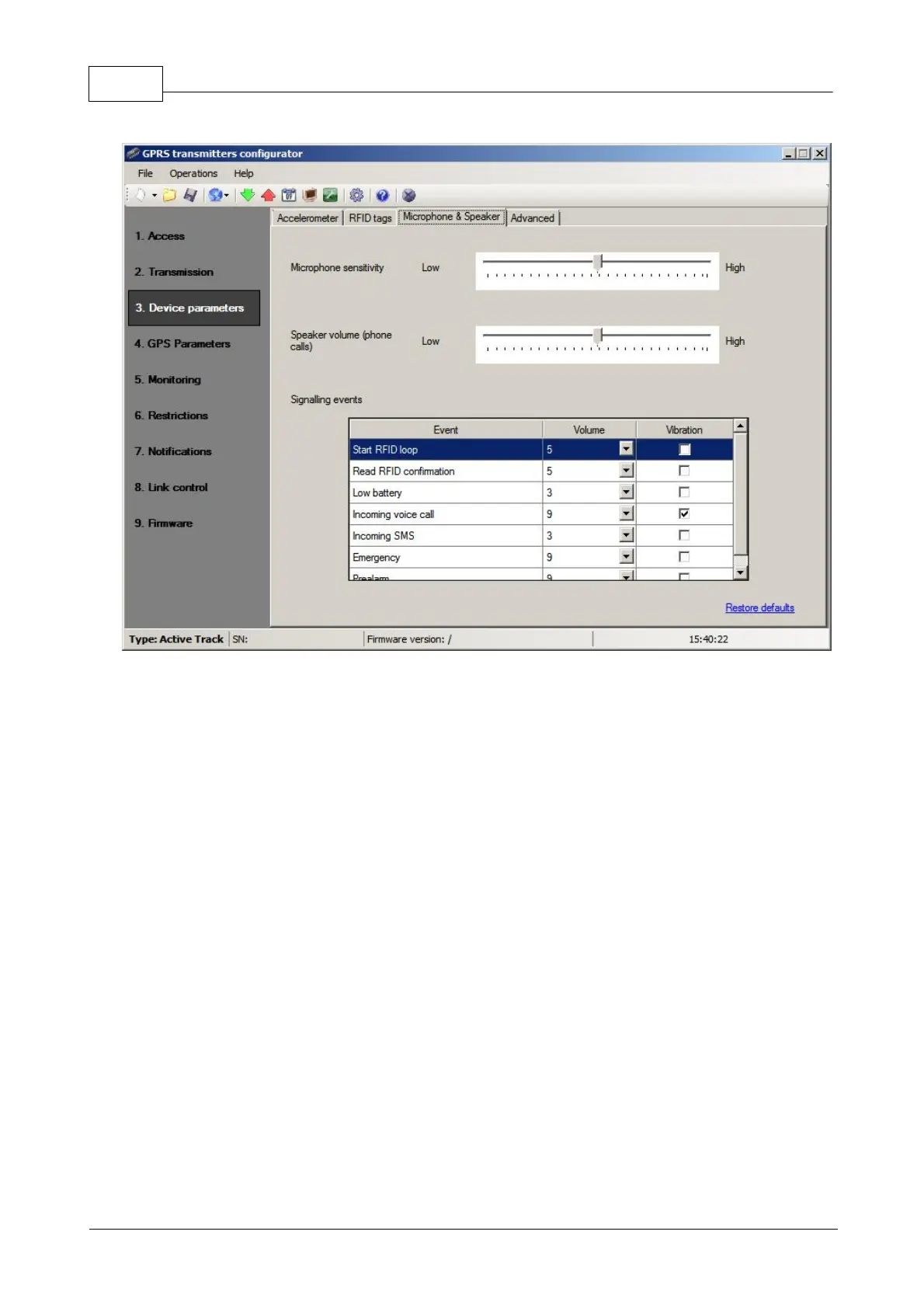Image resolution: width=924 pixels, height=1308 pixels.
Task: Enable vibration for Start RFID loop
Action: pyautogui.click(x=684, y=449)
